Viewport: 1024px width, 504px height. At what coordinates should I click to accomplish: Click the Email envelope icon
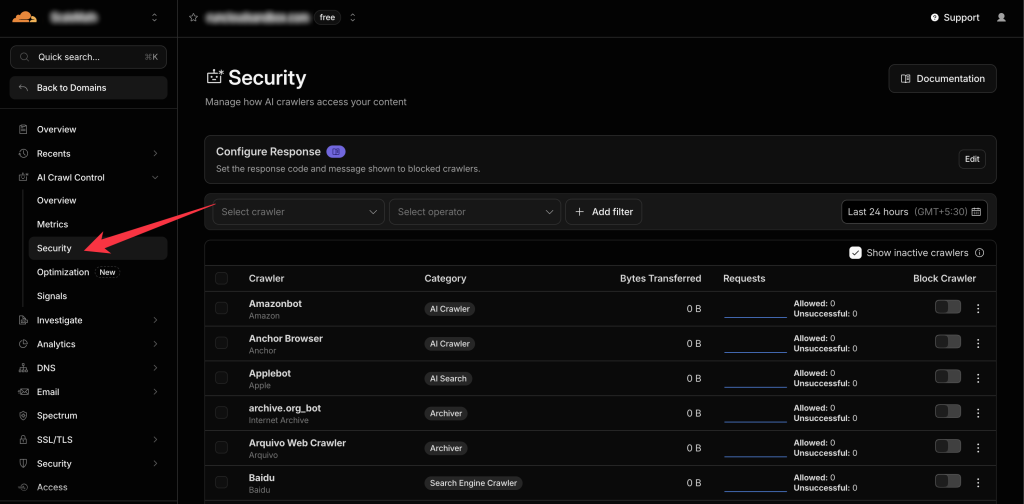click(24, 392)
